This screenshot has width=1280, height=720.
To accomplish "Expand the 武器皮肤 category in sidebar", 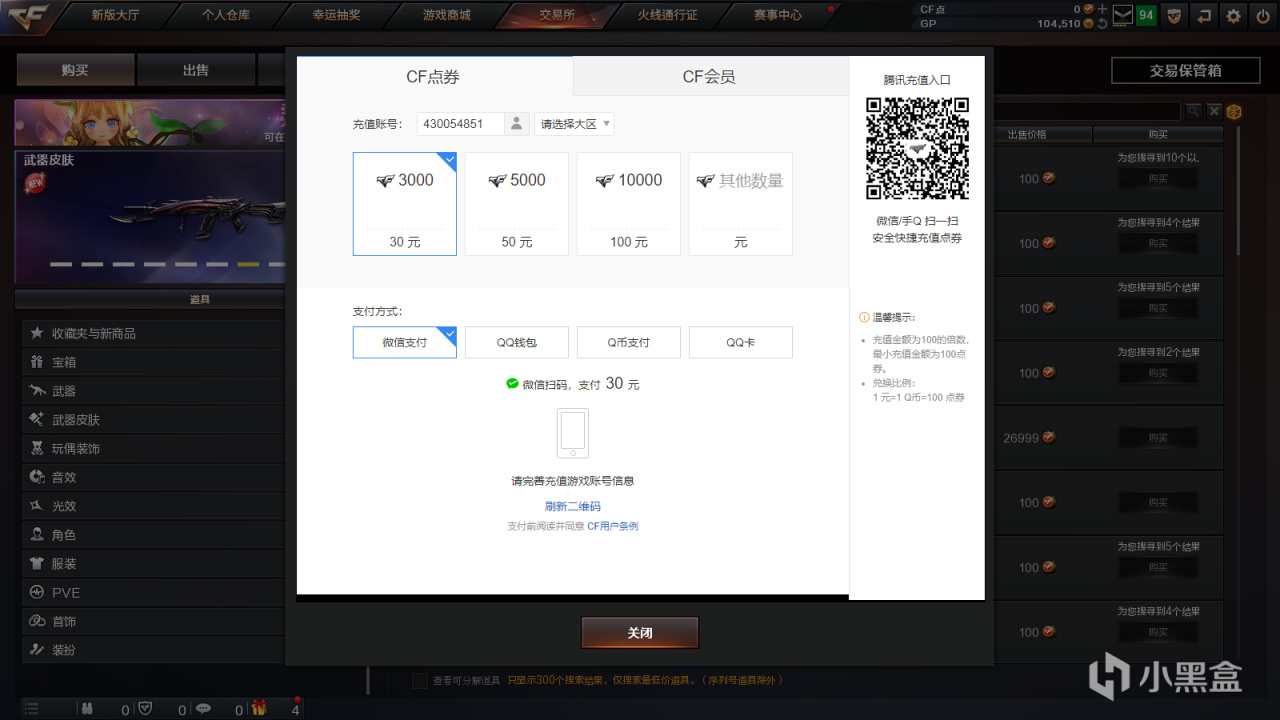I will click(155, 420).
